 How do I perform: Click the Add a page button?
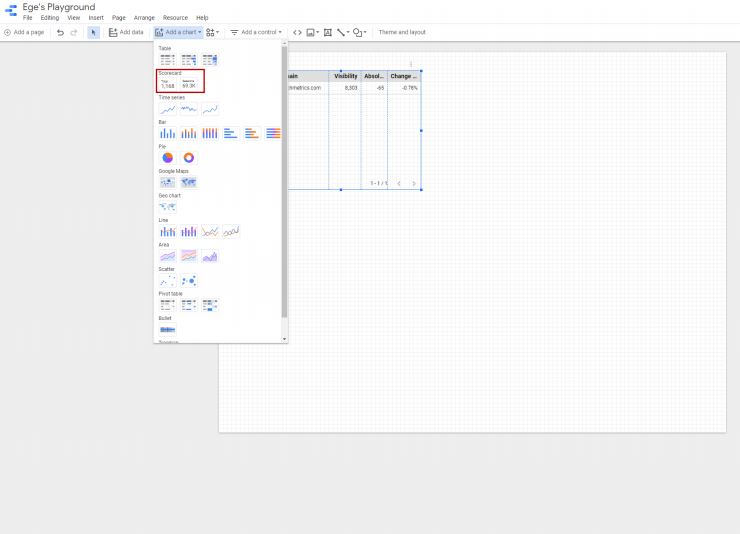coord(24,33)
